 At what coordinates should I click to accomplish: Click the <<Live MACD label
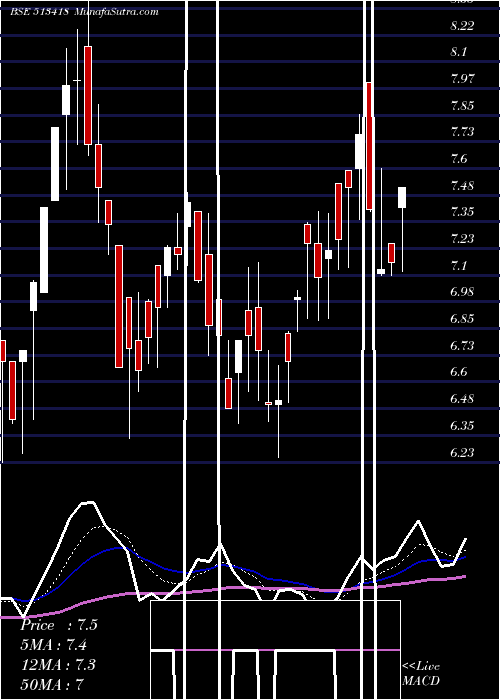[x=421, y=673]
